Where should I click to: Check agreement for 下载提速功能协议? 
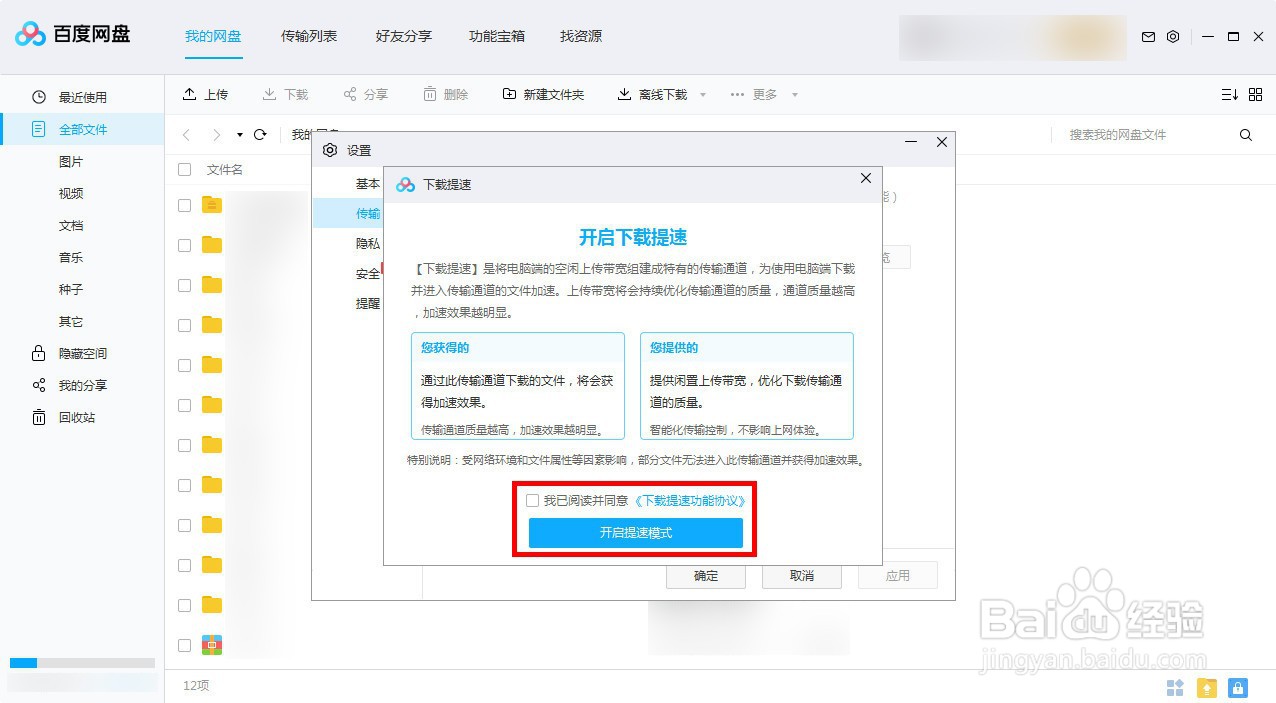(x=532, y=500)
